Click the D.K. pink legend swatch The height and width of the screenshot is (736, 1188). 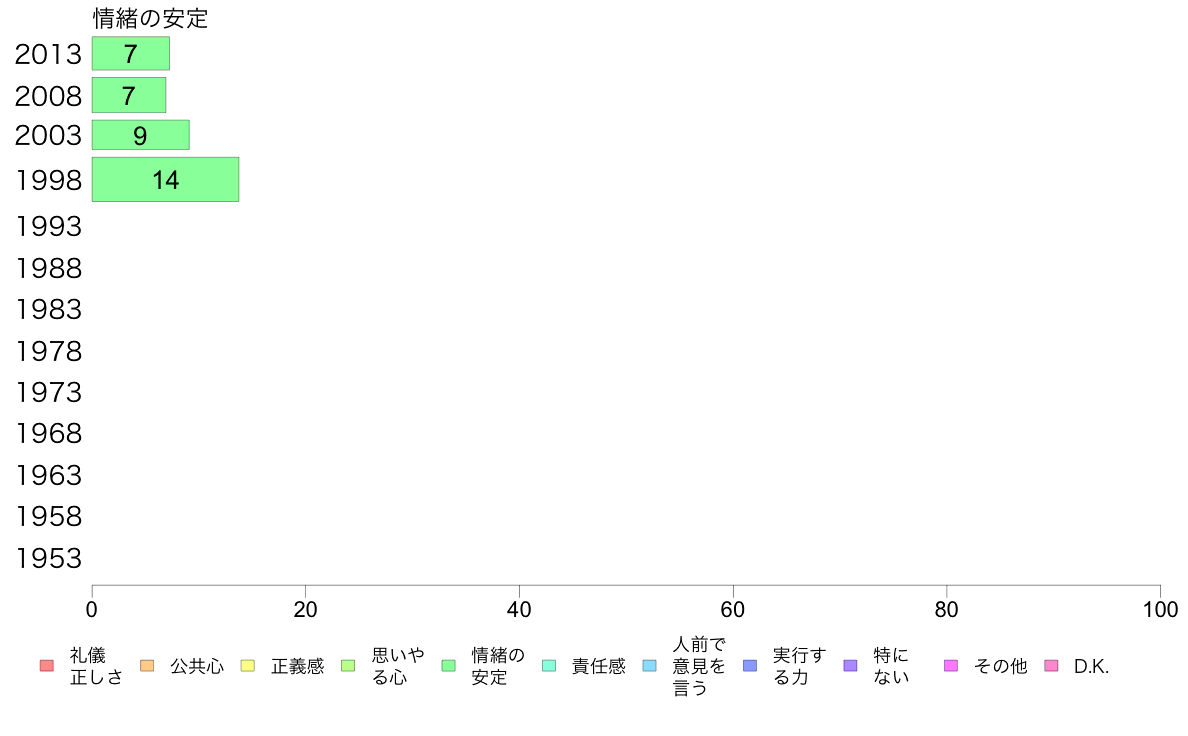tap(1051, 666)
